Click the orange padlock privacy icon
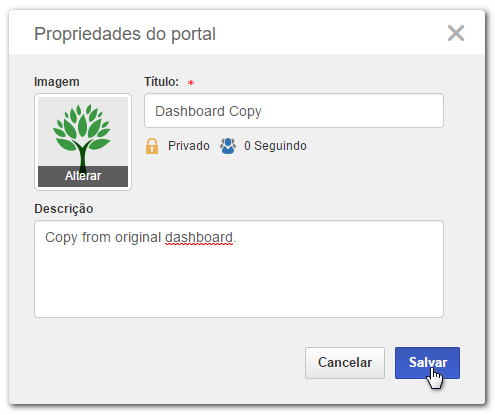Screen dimensions: 495x415 pyautogui.click(x=152, y=146)
